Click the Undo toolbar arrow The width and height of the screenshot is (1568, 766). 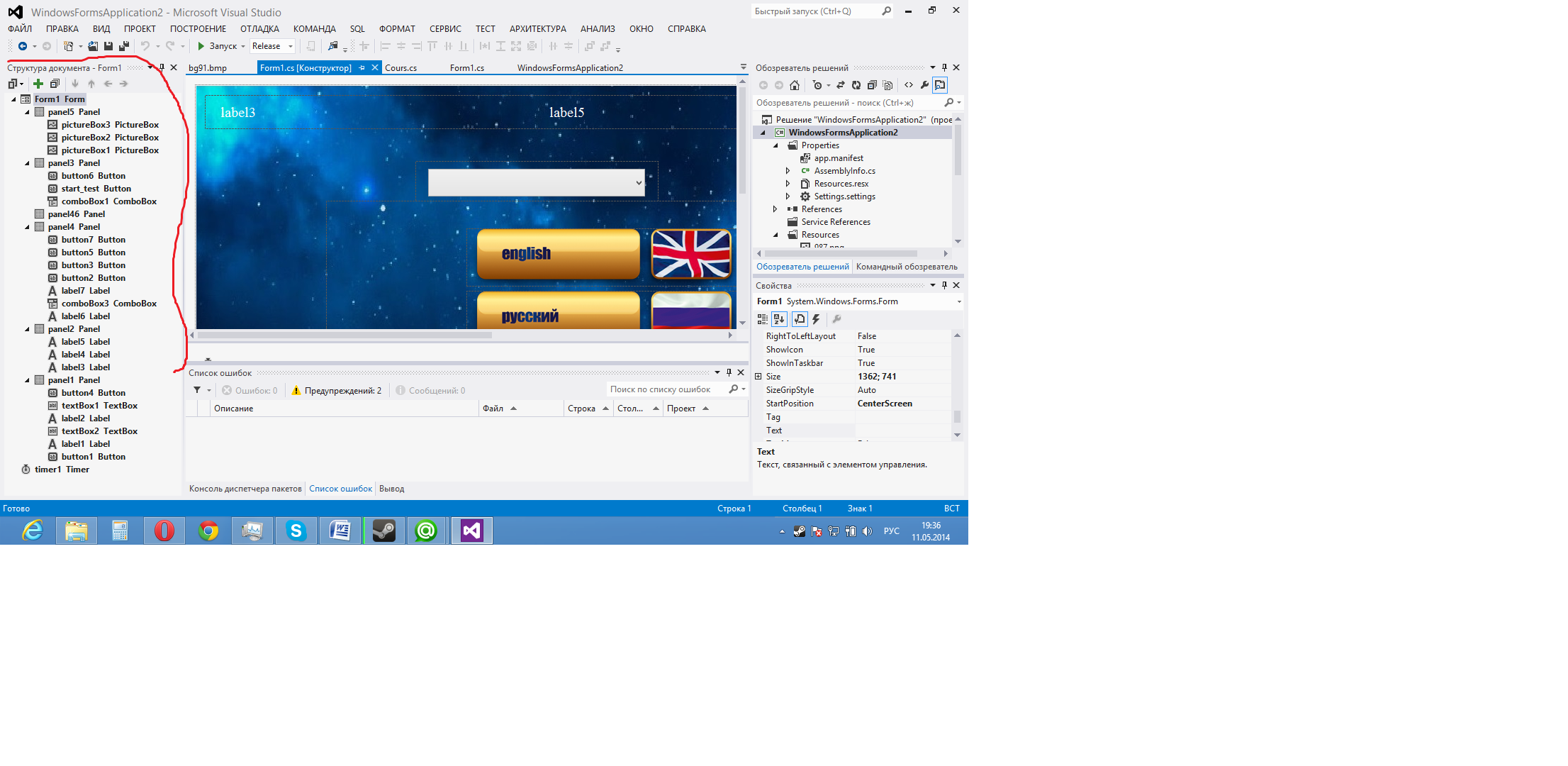click(x=145, y=46)
